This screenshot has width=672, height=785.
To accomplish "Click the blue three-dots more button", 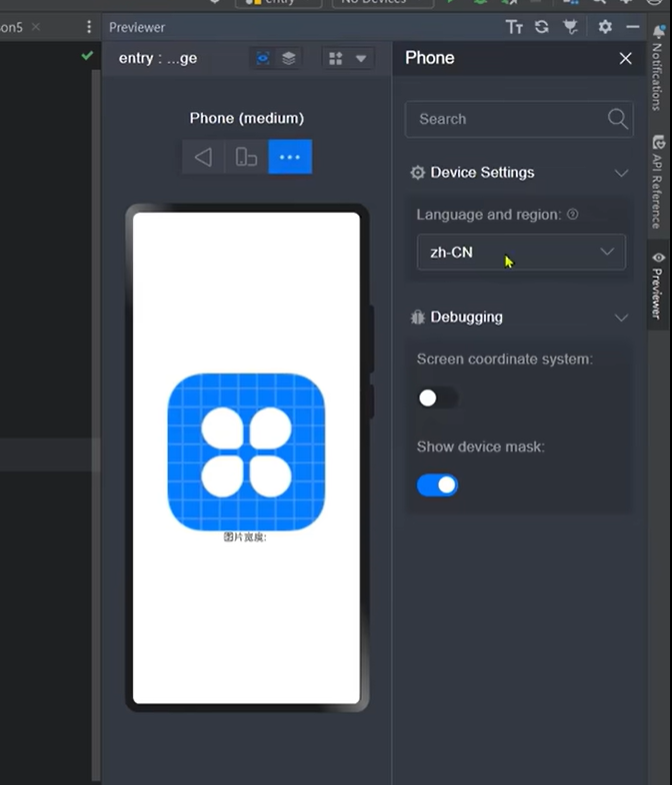I will 290,157.
